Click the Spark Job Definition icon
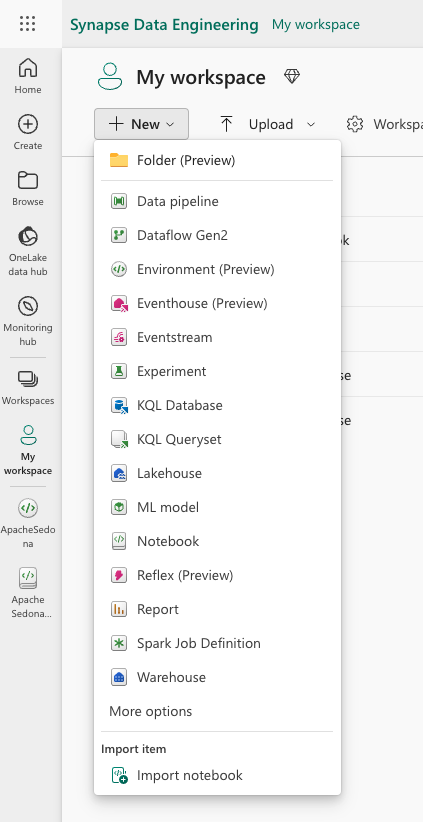The image size is (423, 822). pyautogui.click(x=119, y=643)
